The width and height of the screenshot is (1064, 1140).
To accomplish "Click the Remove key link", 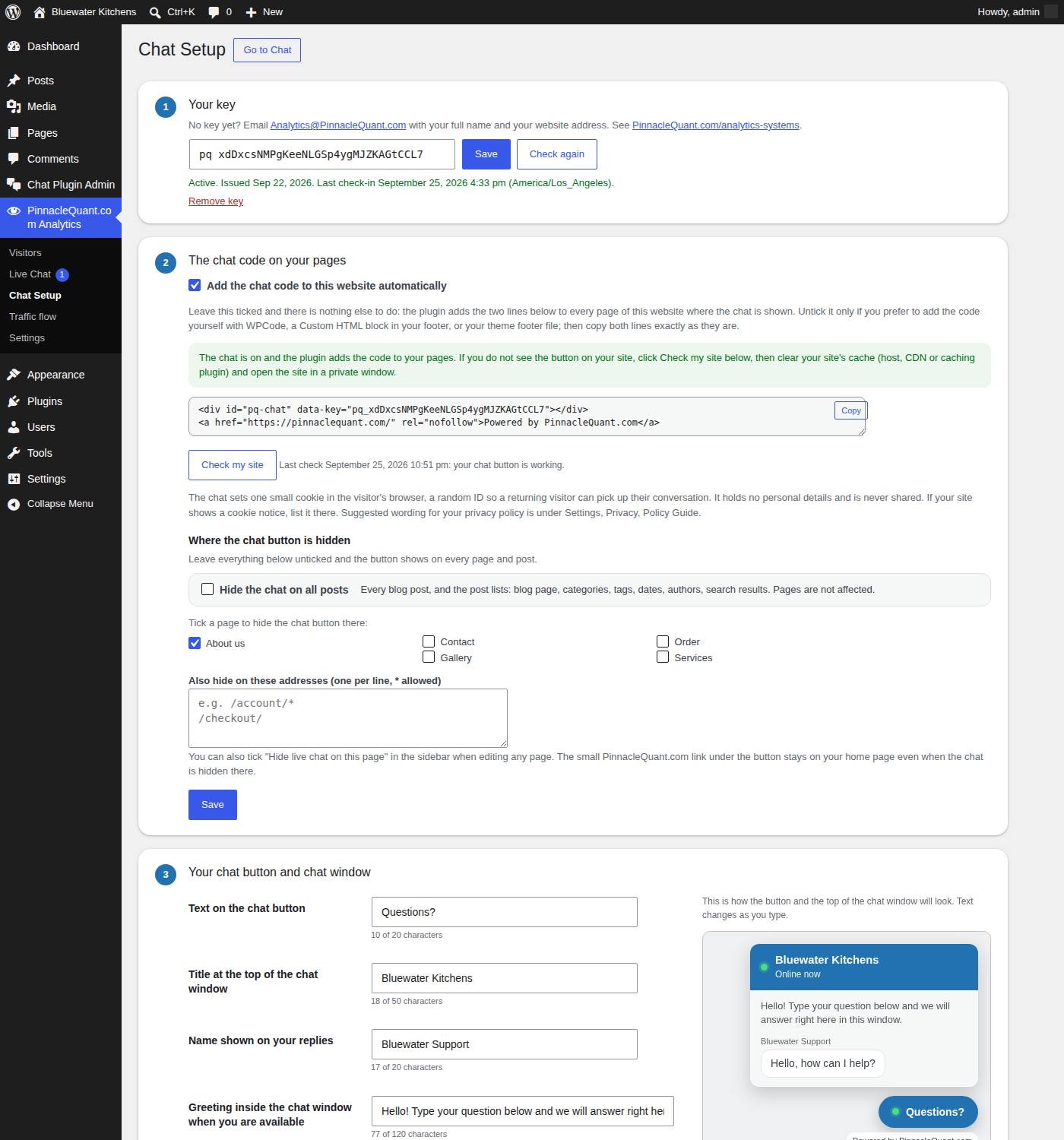I will 216,201.
